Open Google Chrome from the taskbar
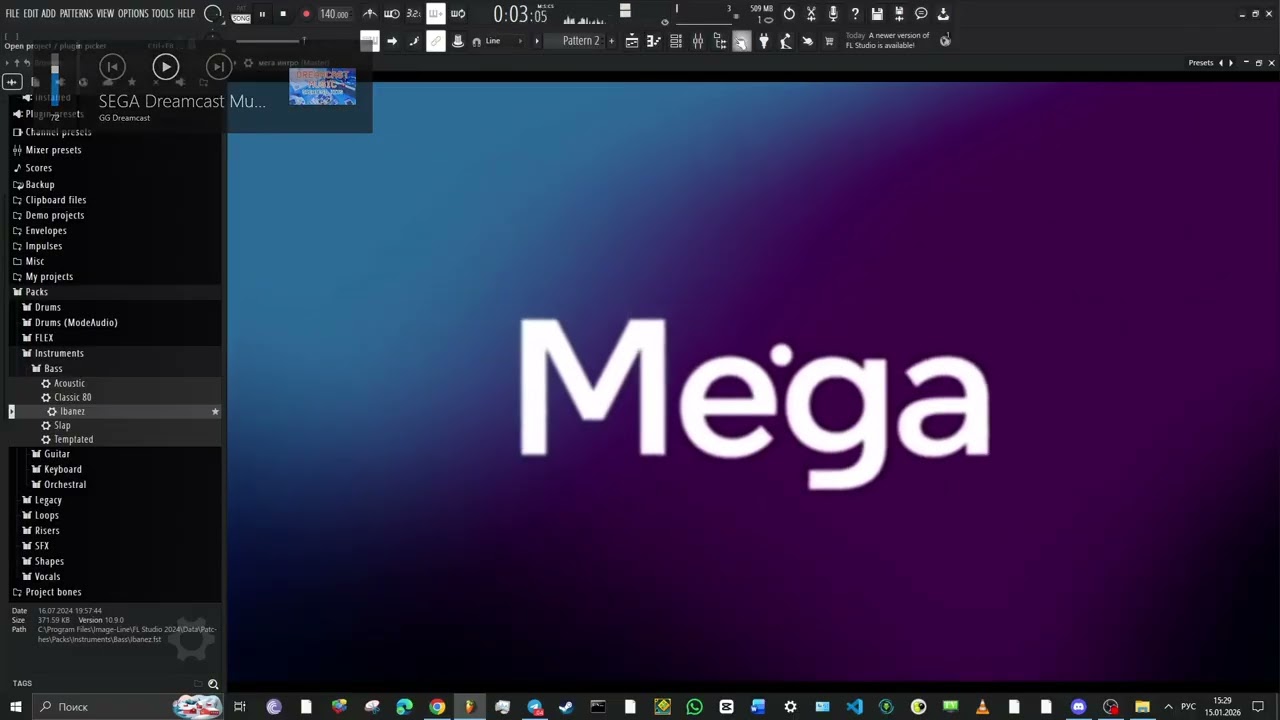This screenshot has height=720, width=1280. point(437,707)
